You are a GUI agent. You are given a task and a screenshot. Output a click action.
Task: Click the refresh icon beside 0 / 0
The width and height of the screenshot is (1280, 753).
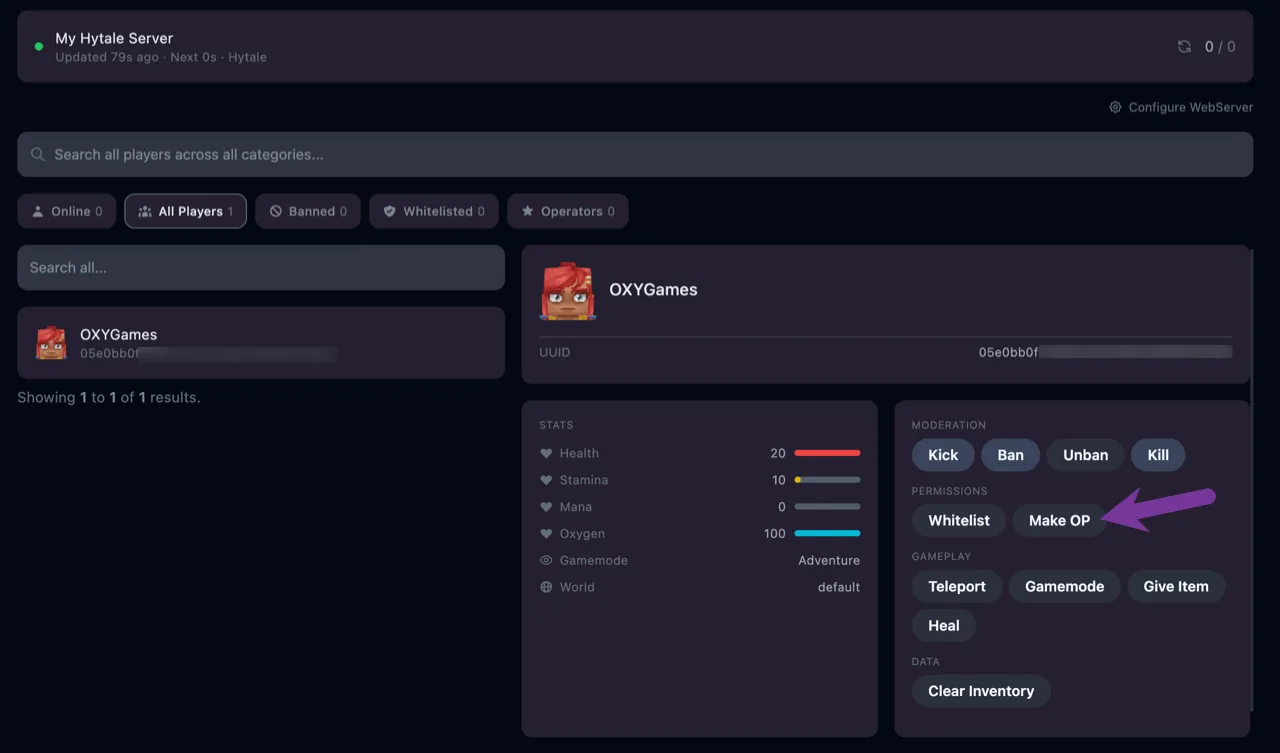click(1184, 47)
